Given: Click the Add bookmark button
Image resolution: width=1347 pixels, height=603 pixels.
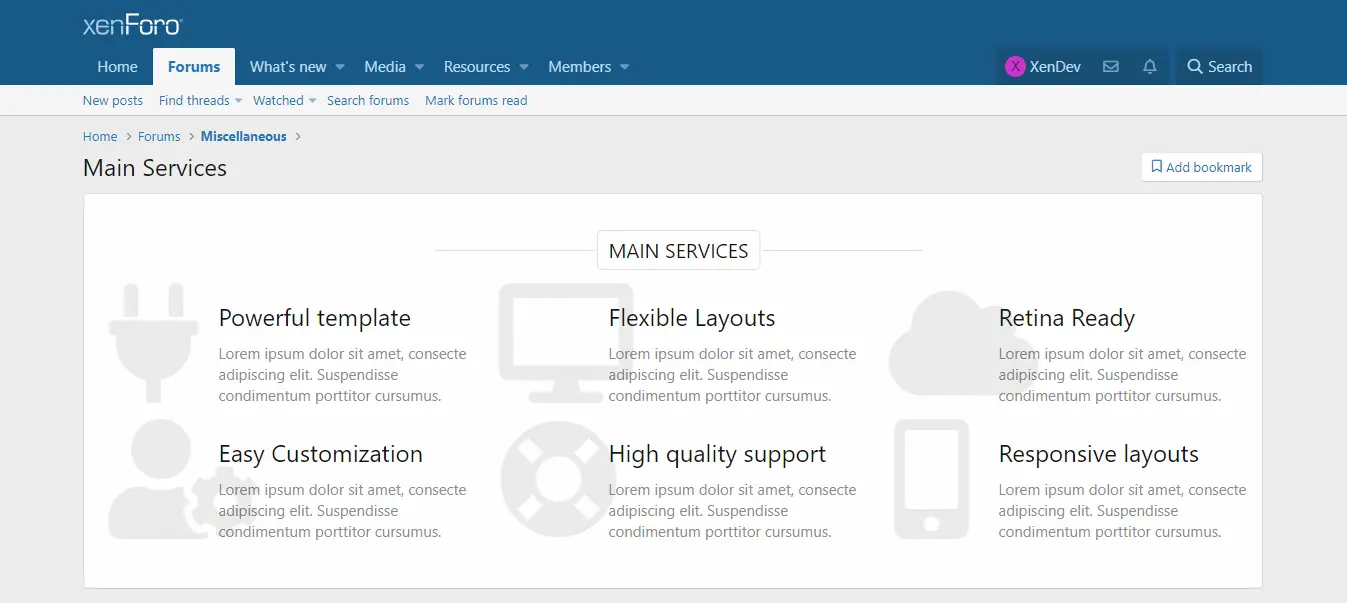Looking at the screenshot, I should tap(1202, 167).
